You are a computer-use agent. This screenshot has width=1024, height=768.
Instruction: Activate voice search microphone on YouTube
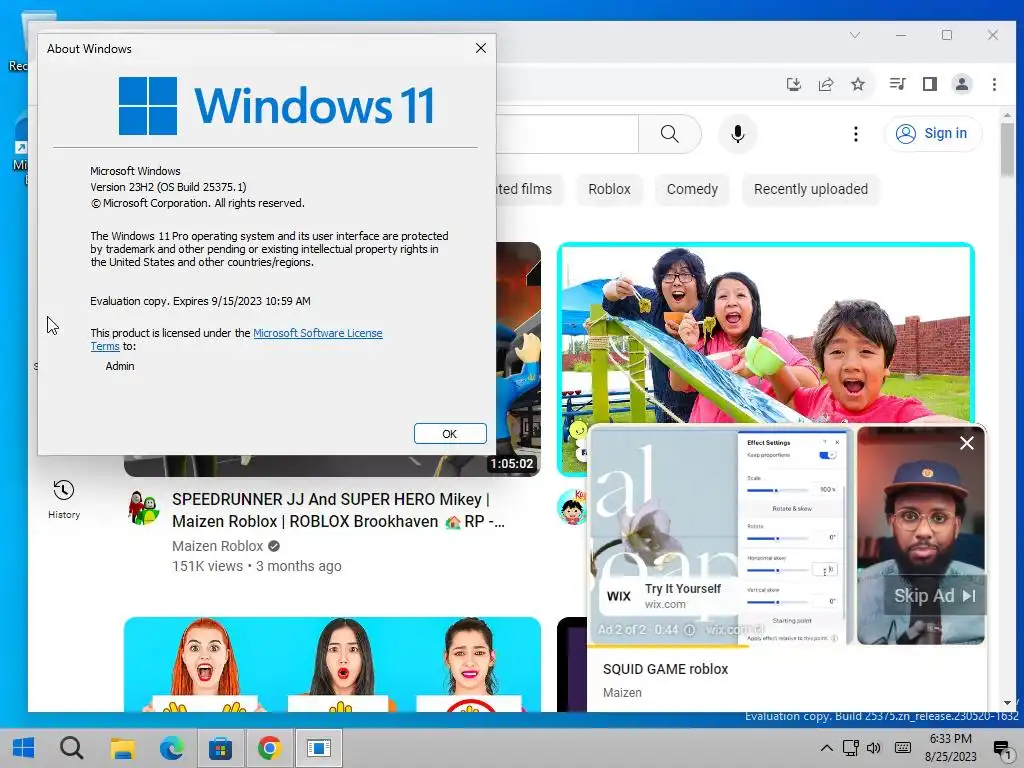(737, 134)
